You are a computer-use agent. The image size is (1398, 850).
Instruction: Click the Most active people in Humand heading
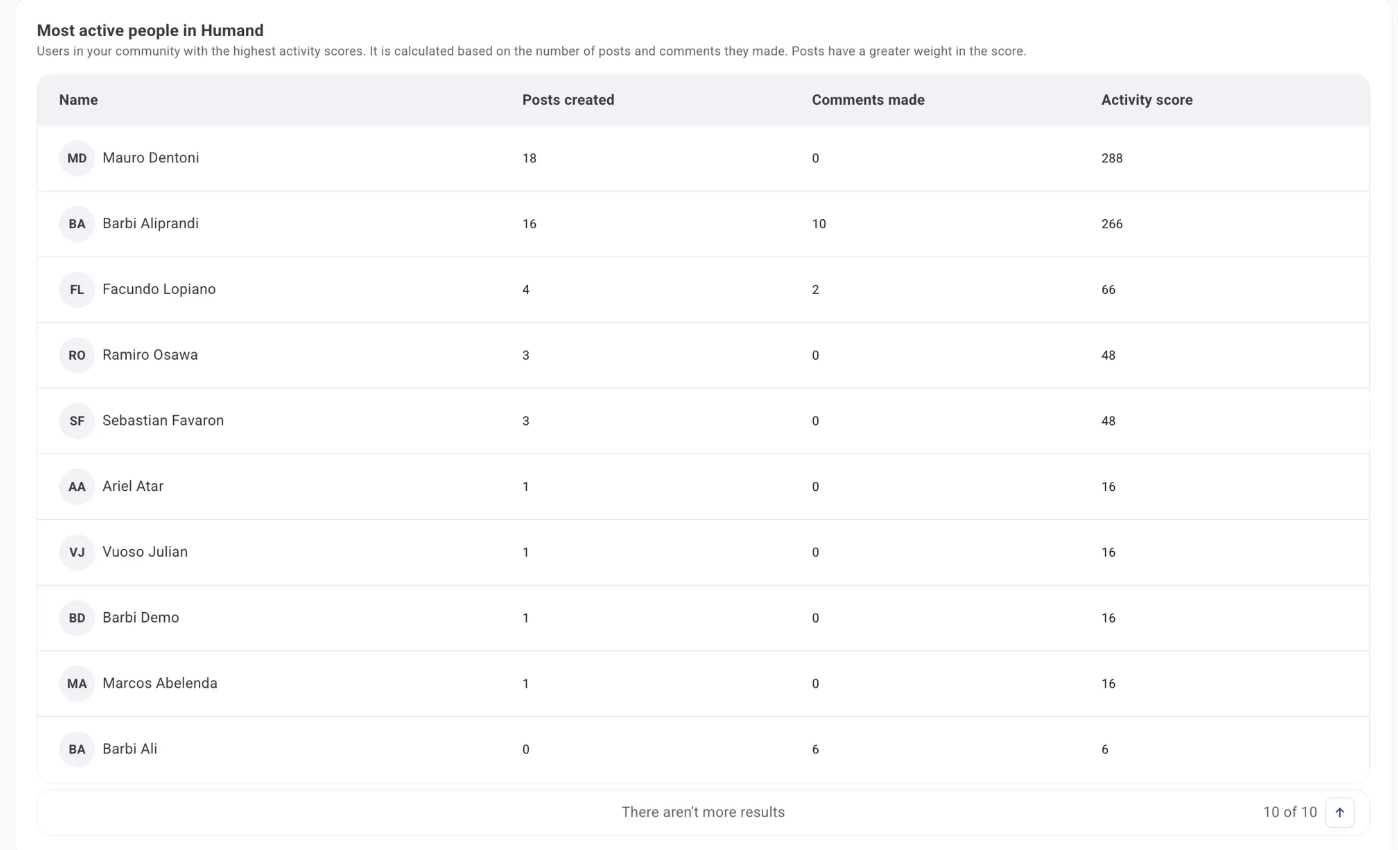click(x=150, y=31)
